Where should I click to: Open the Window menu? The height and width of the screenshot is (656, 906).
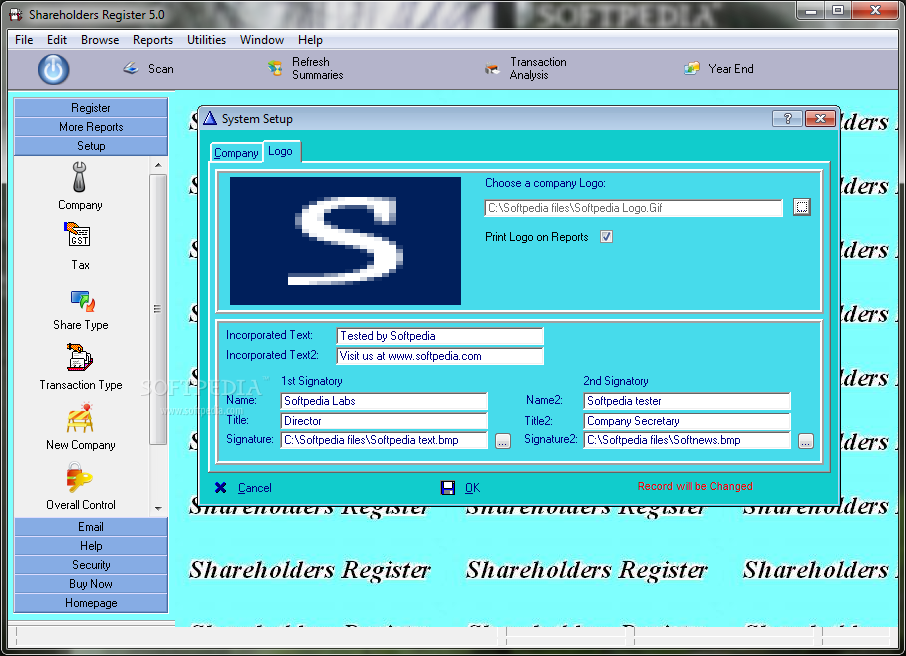coord(262,40)
